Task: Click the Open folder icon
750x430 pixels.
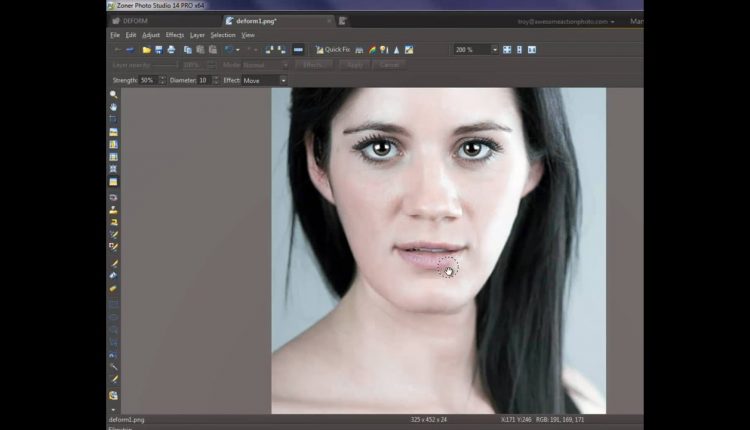Action: (146, 50)
